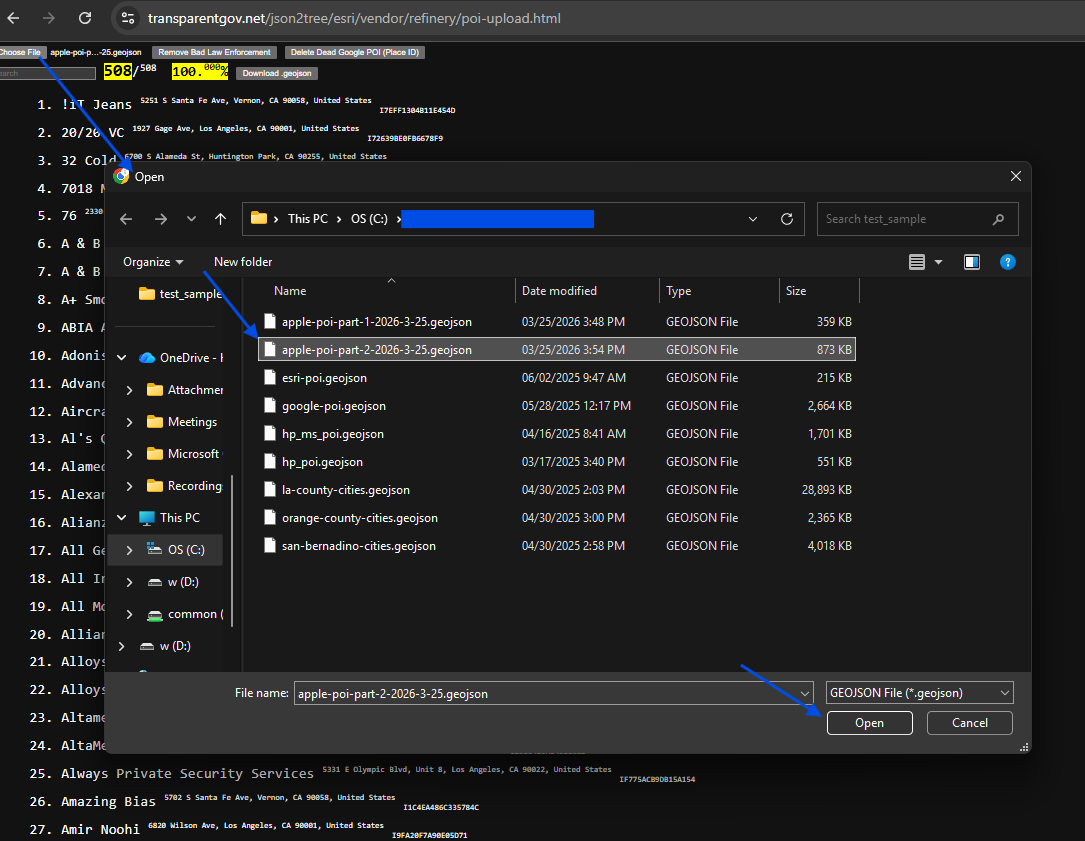Click the site information icon in address bar
1085x841 pixels.
(126, 18)
